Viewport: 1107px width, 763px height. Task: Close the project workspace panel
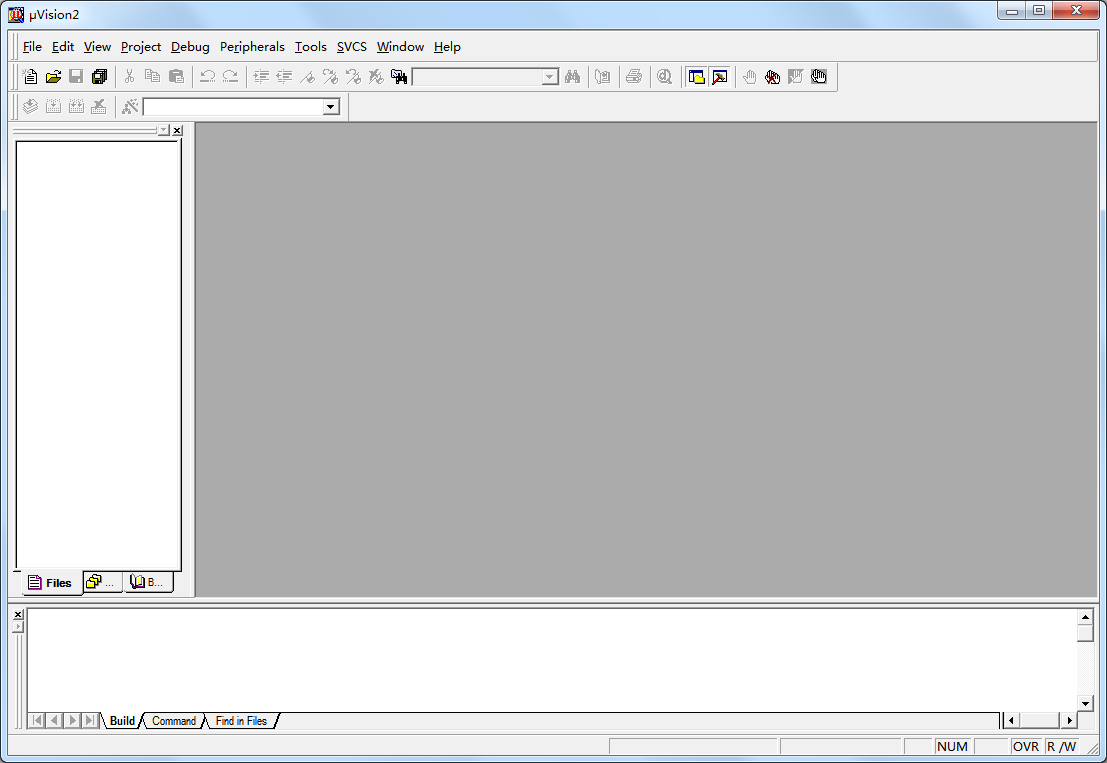[x=177, y=131]
